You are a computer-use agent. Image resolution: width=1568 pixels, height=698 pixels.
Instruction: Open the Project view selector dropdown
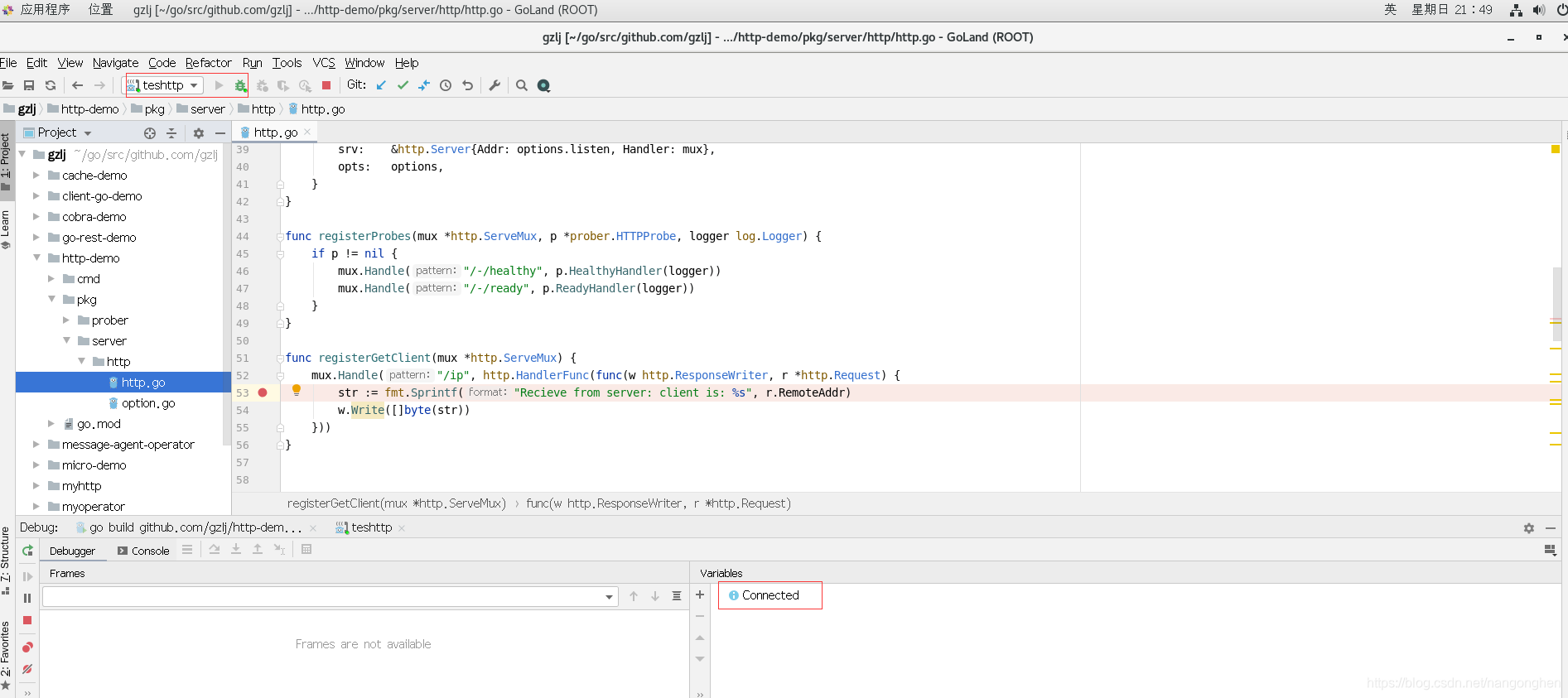[58, 132]
